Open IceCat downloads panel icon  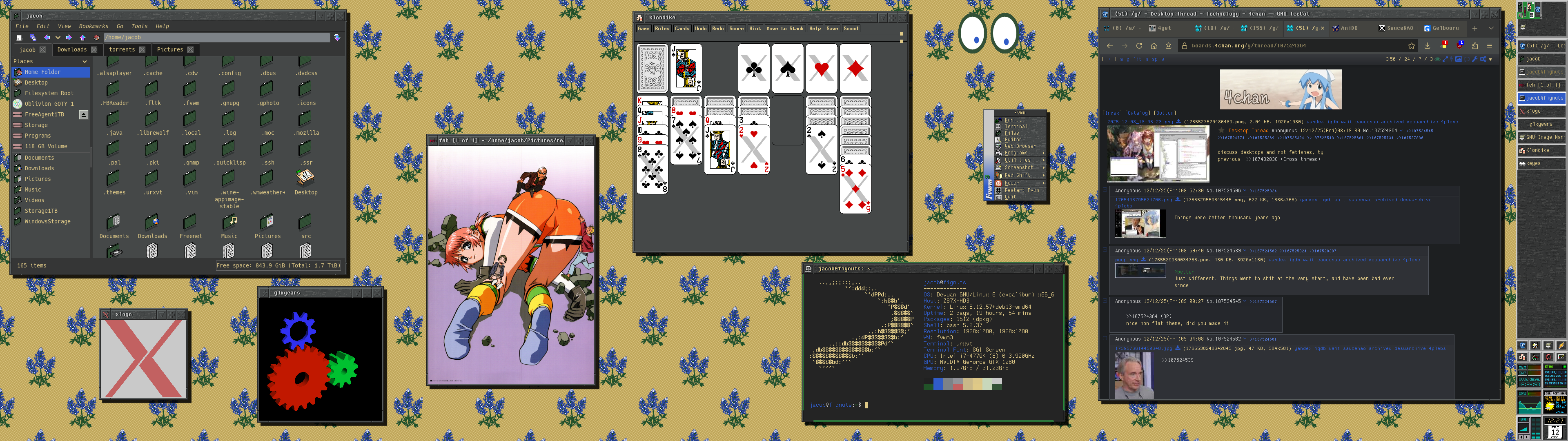coord(1428,46)
